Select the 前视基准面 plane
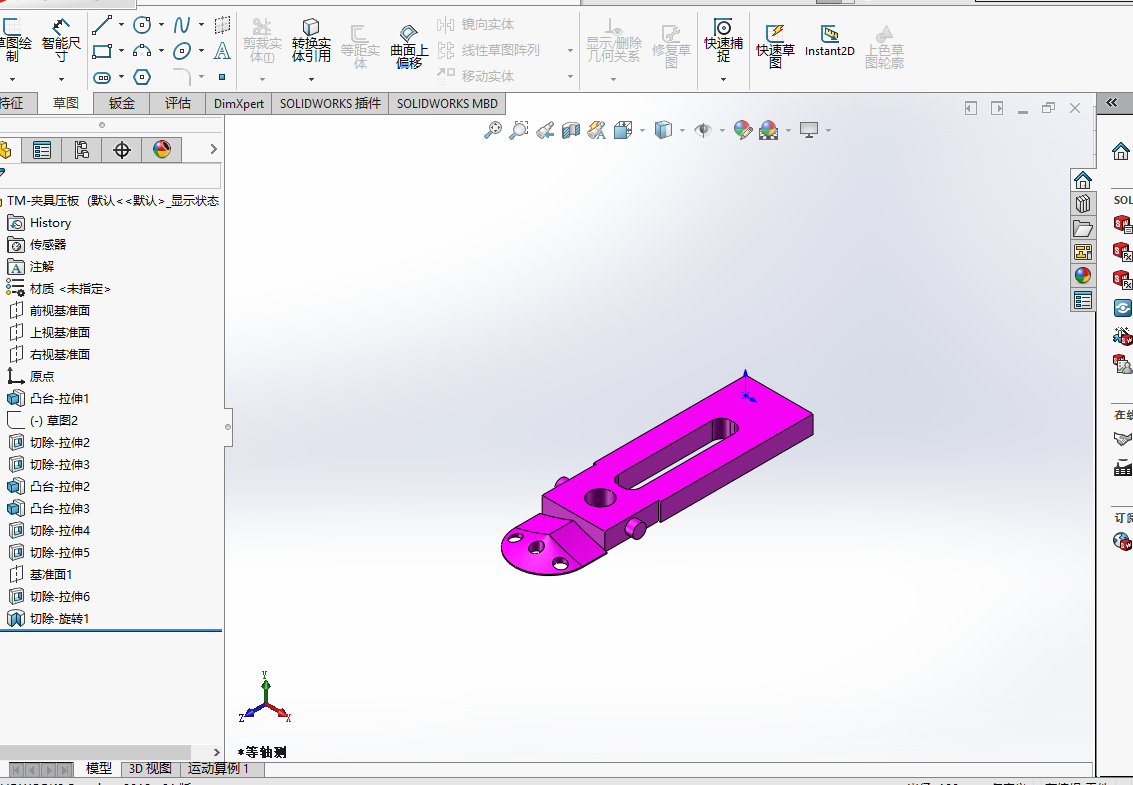Image resolution: width=1133 pixels, height=785 pixels. pyautogui.click(x=49, y=310)
